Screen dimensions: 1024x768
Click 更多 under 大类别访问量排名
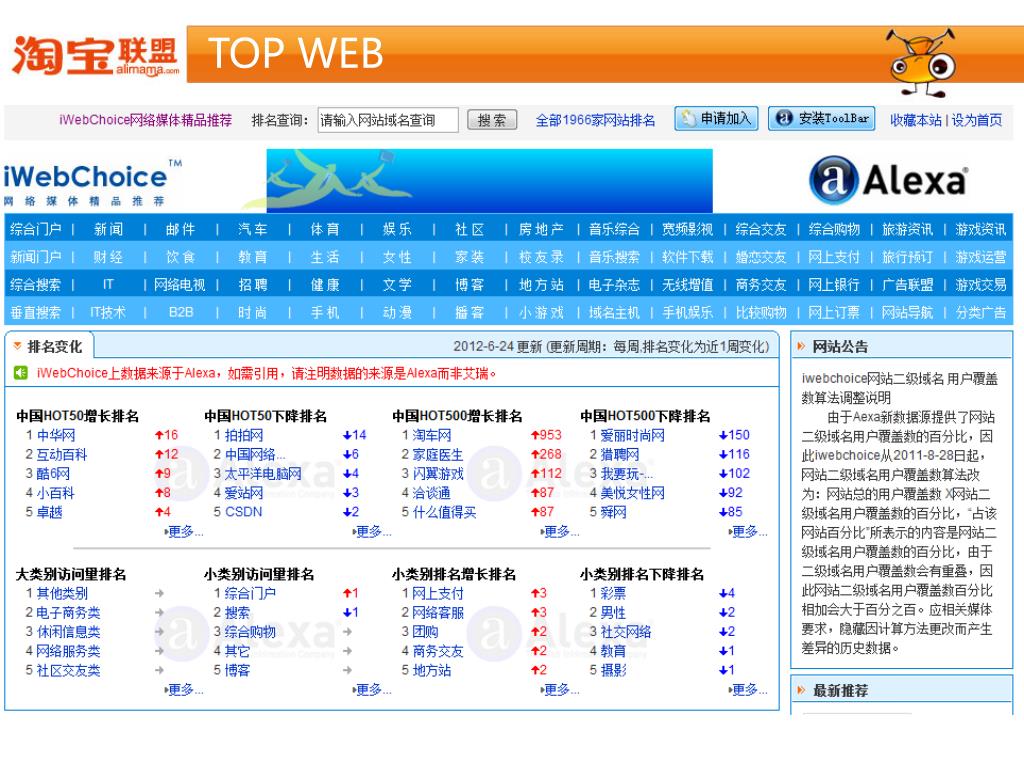click(x=185, y=690)
